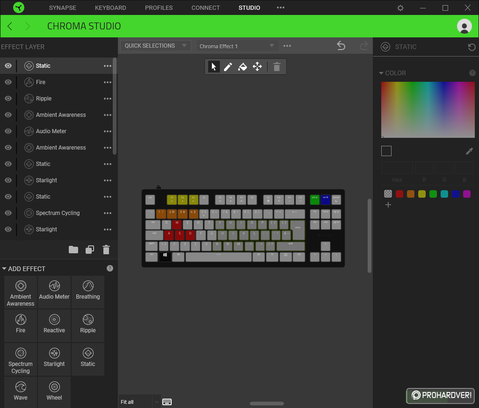Toggle visibility of the Fire layer
The width and height of the screenshot is (479, 408).
point(8,82)
